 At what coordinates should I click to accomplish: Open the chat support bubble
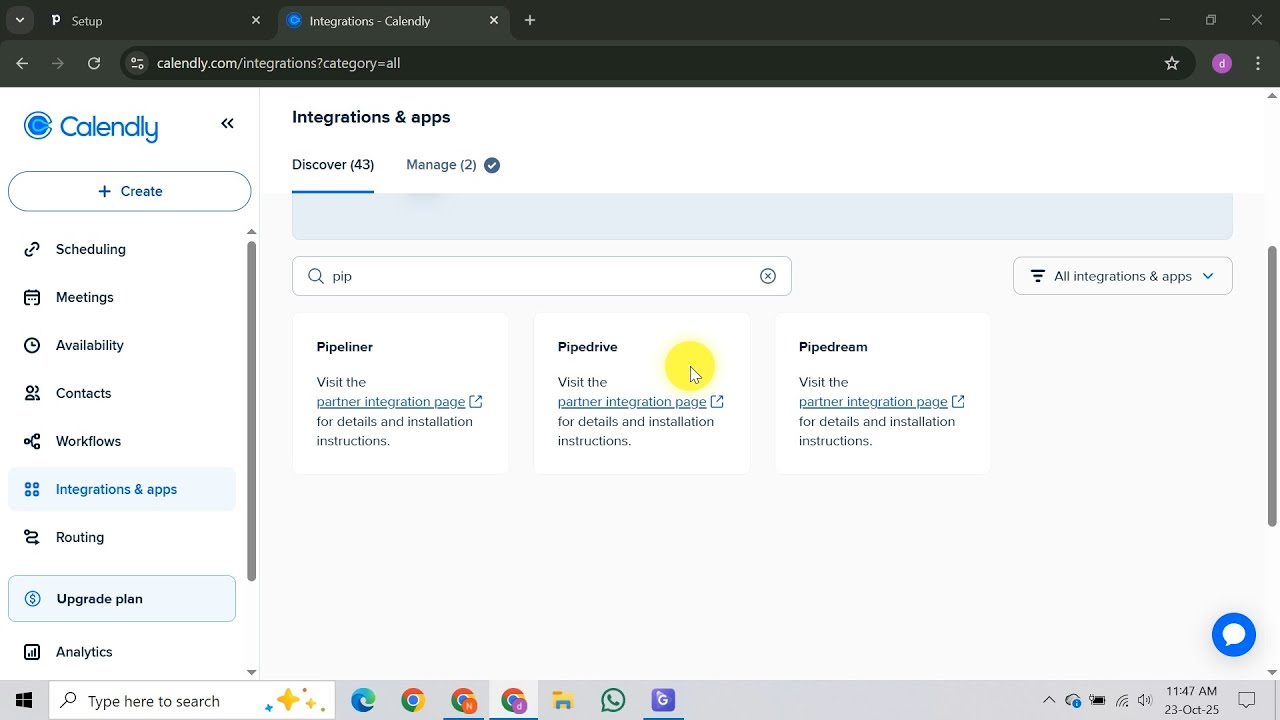(1233, 635)
